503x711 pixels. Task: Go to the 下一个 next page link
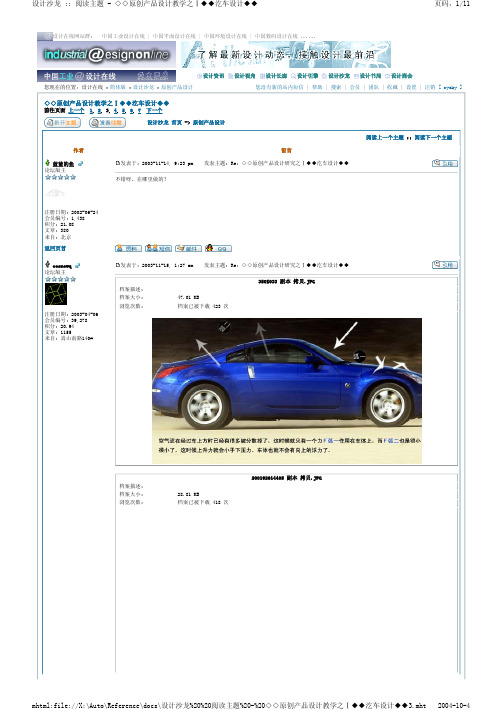click(154, 111)
